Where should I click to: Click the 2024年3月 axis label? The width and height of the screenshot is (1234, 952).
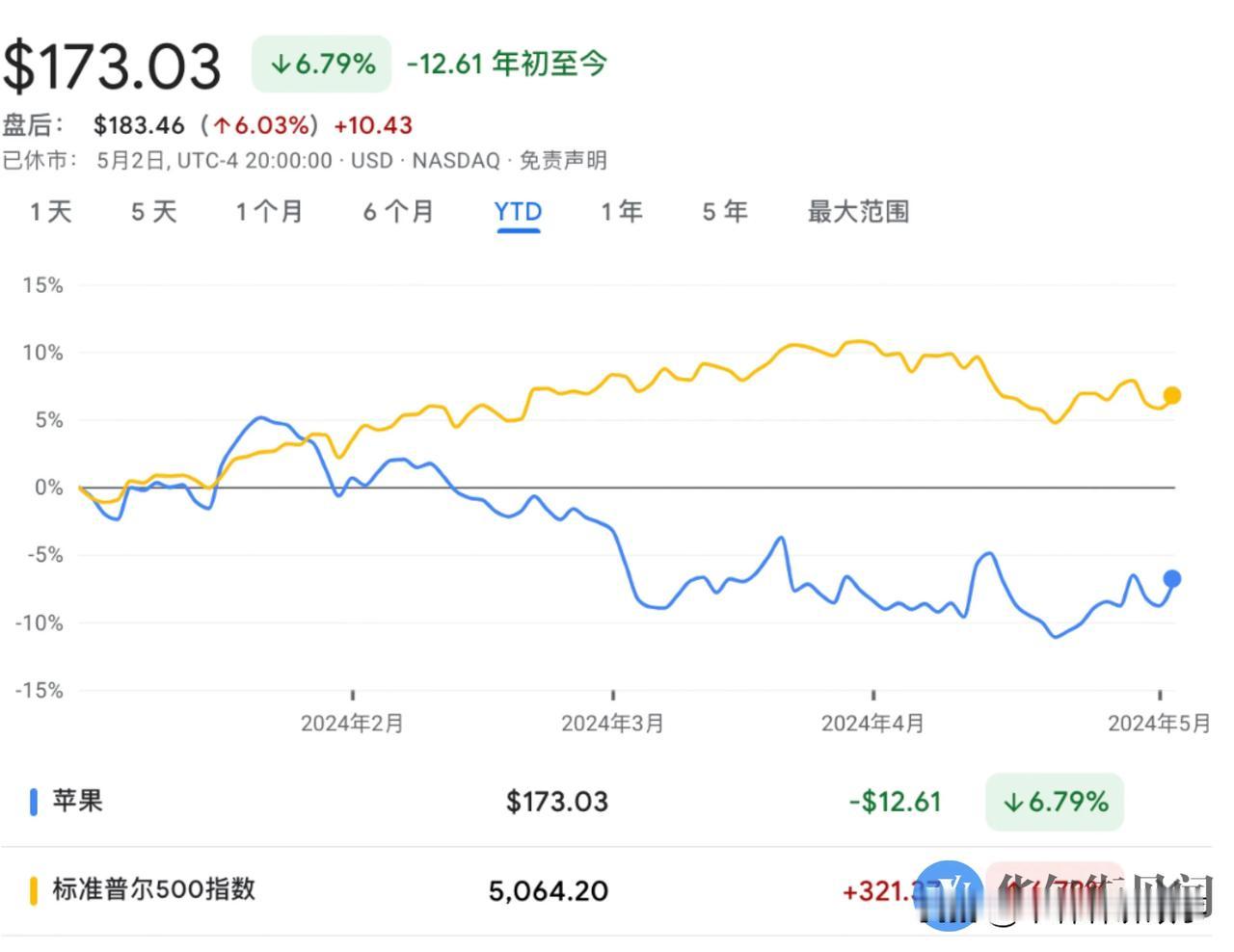[x=612, y=724]
